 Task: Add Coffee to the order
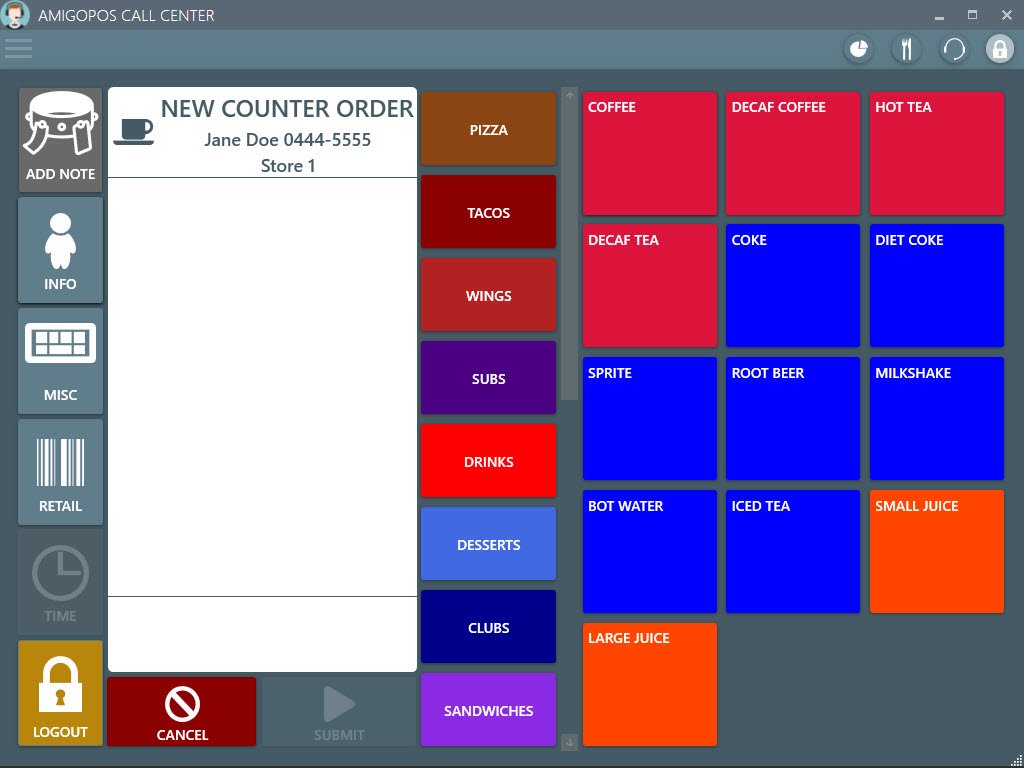point(649,153)
